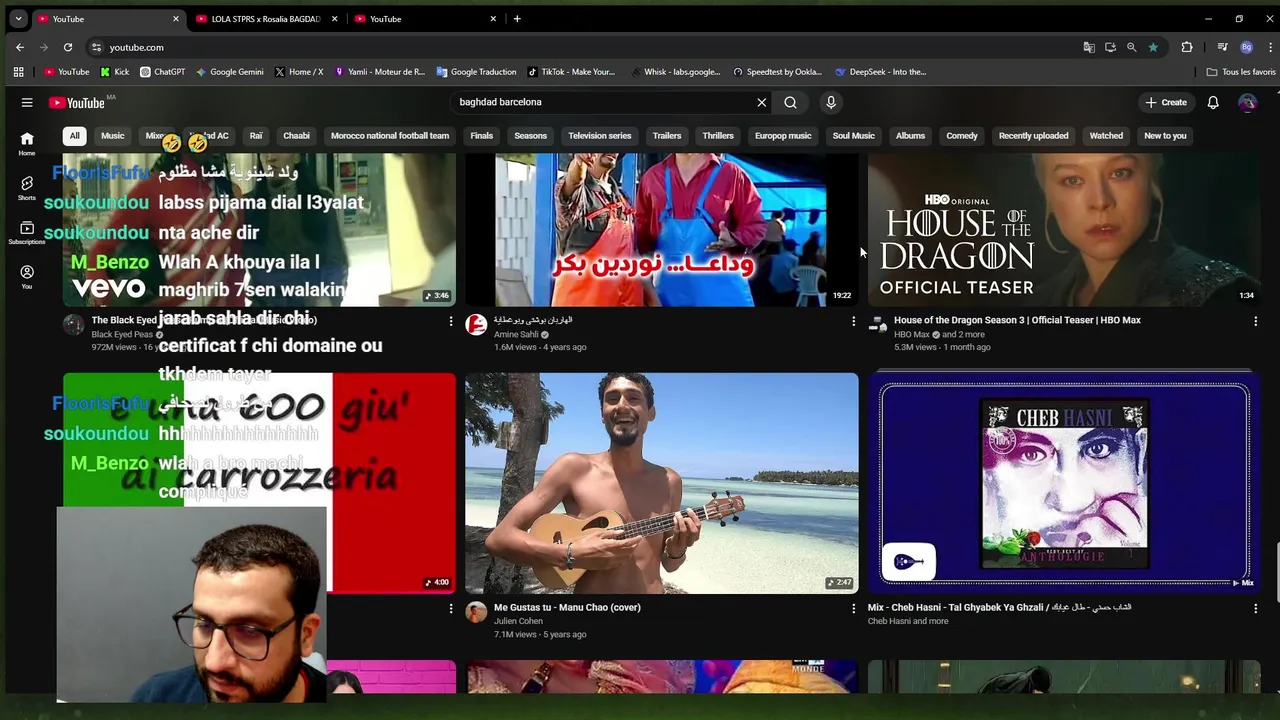
Task: Open options for the Black Eyed Peas video
Action: click(450, 321)
